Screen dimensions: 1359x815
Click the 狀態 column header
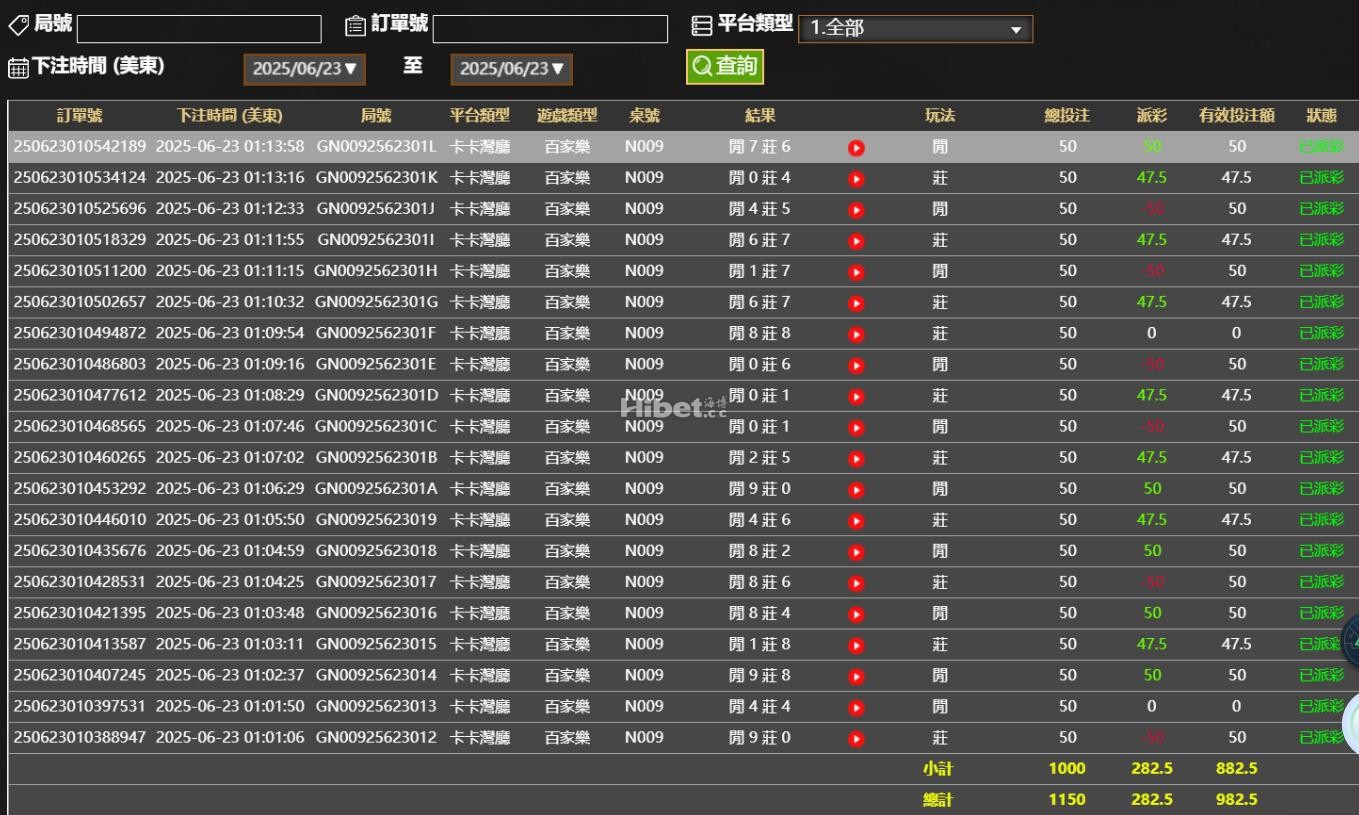click(x=1321, y=116)
